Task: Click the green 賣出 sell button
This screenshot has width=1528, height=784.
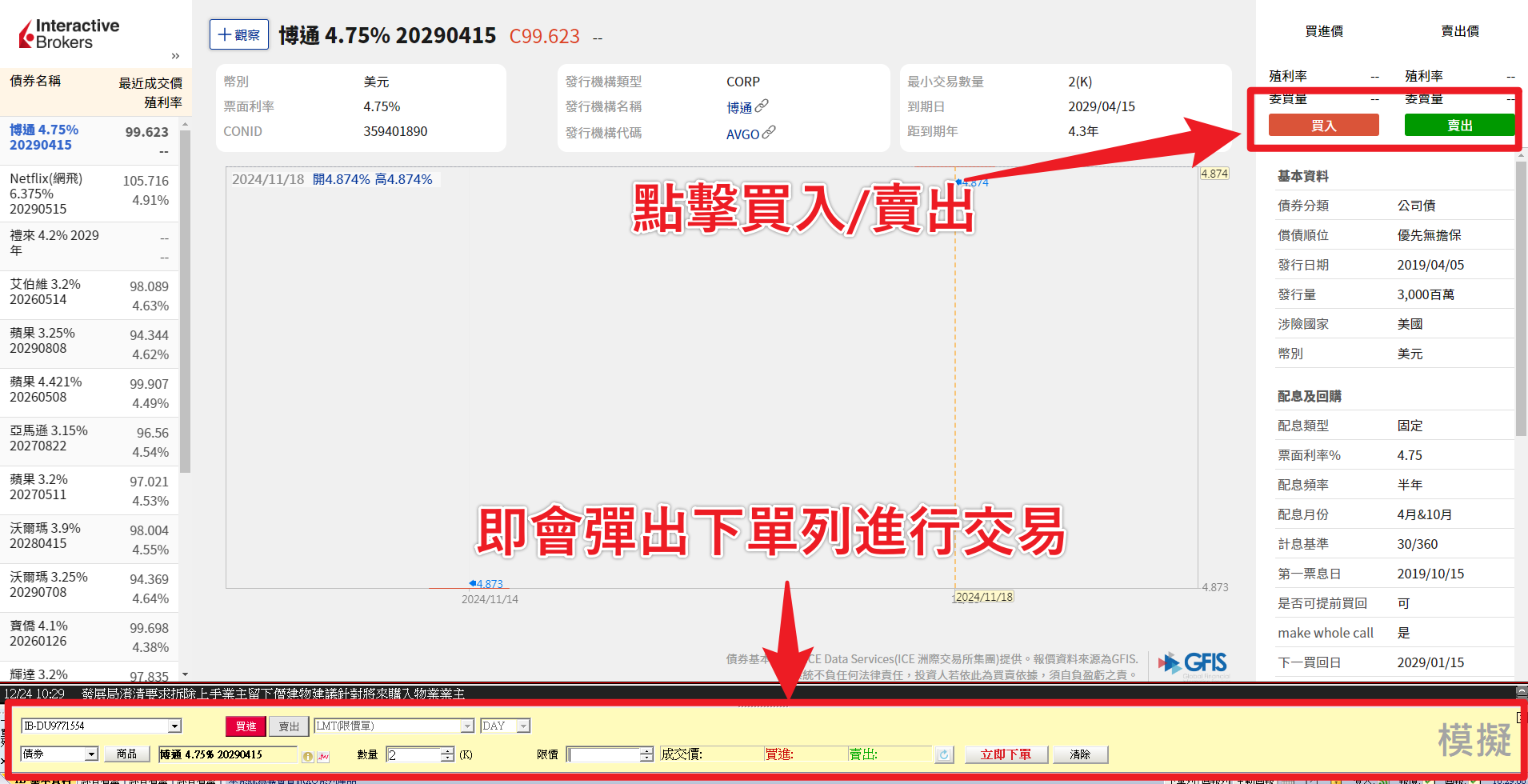Action: 1459,125
